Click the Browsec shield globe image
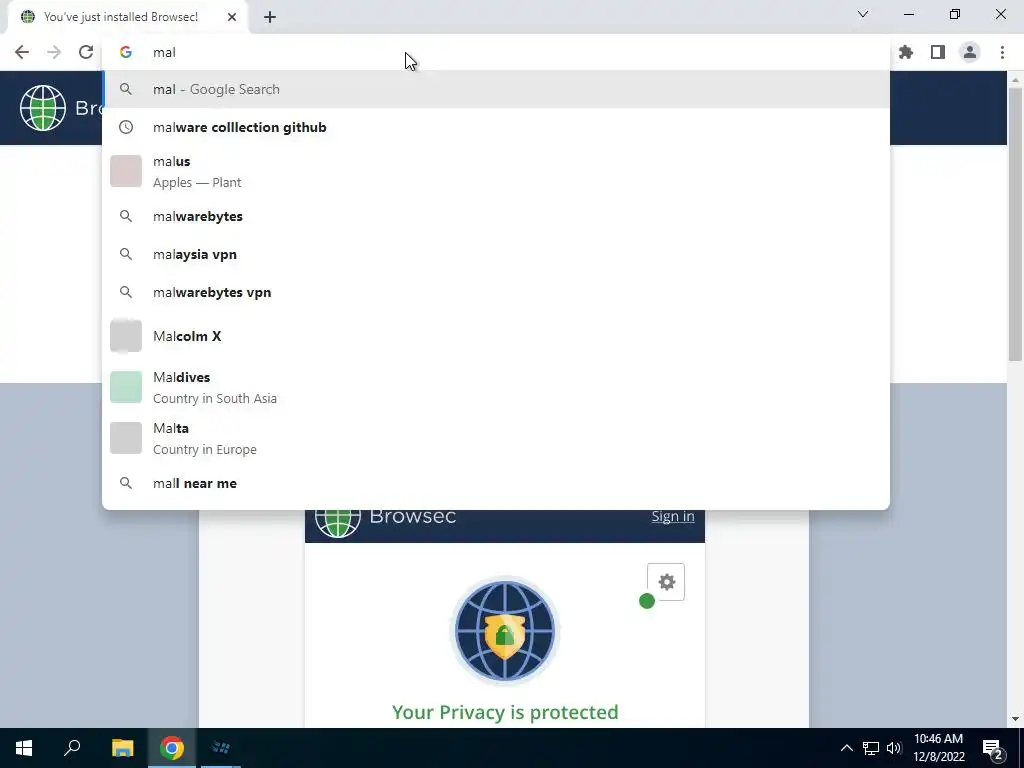Screen dimensions: 1024x768 click(x=505, y=630)
